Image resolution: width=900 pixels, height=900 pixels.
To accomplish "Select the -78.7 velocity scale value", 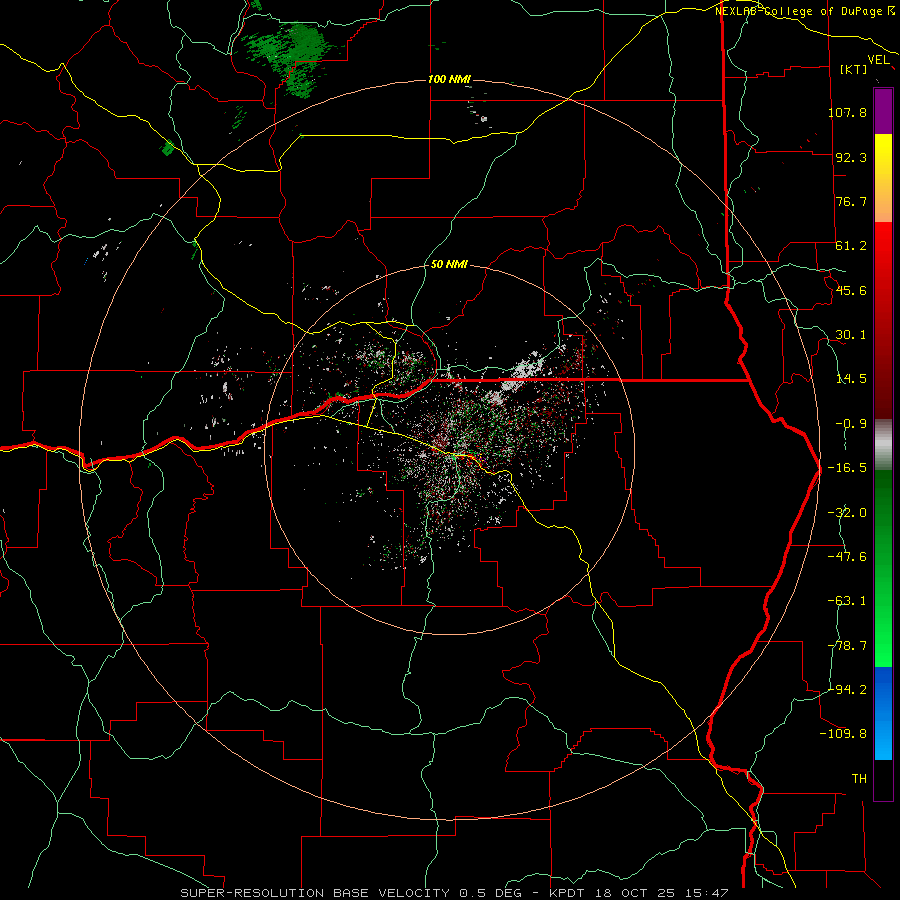I will point(847,646).
